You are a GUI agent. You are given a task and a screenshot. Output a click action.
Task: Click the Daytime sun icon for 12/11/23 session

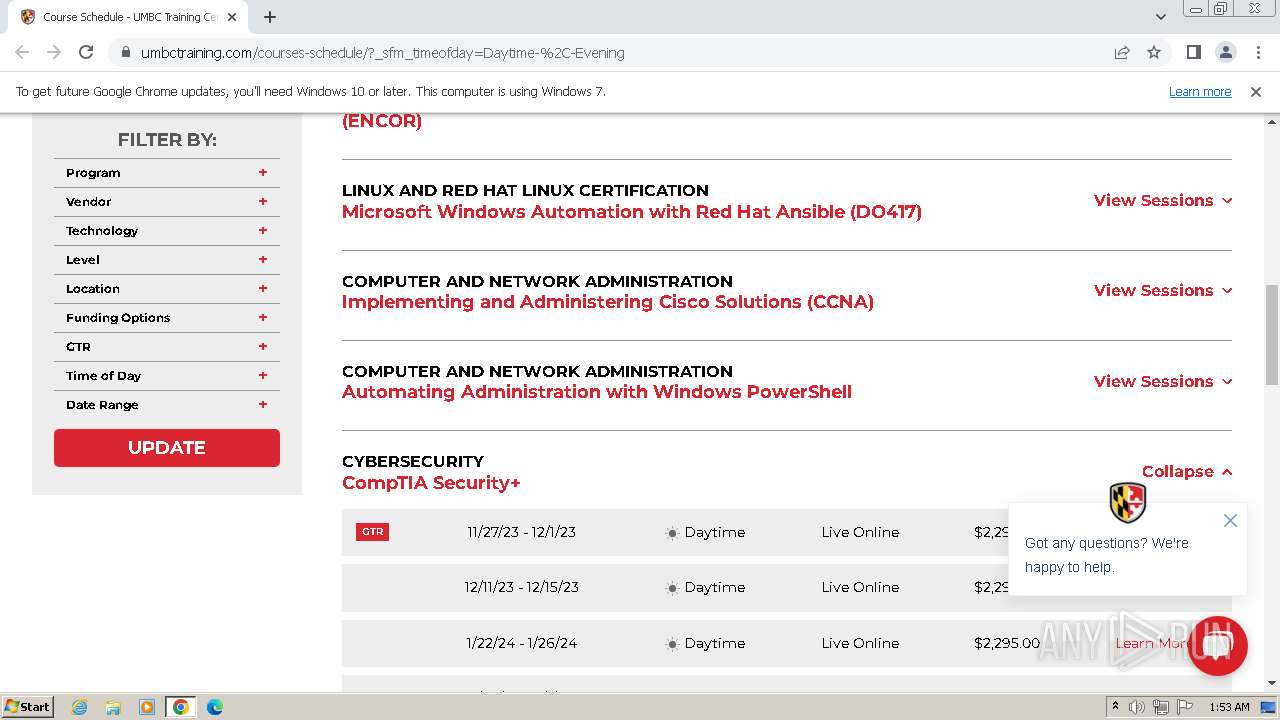click(x=672, y=588)
